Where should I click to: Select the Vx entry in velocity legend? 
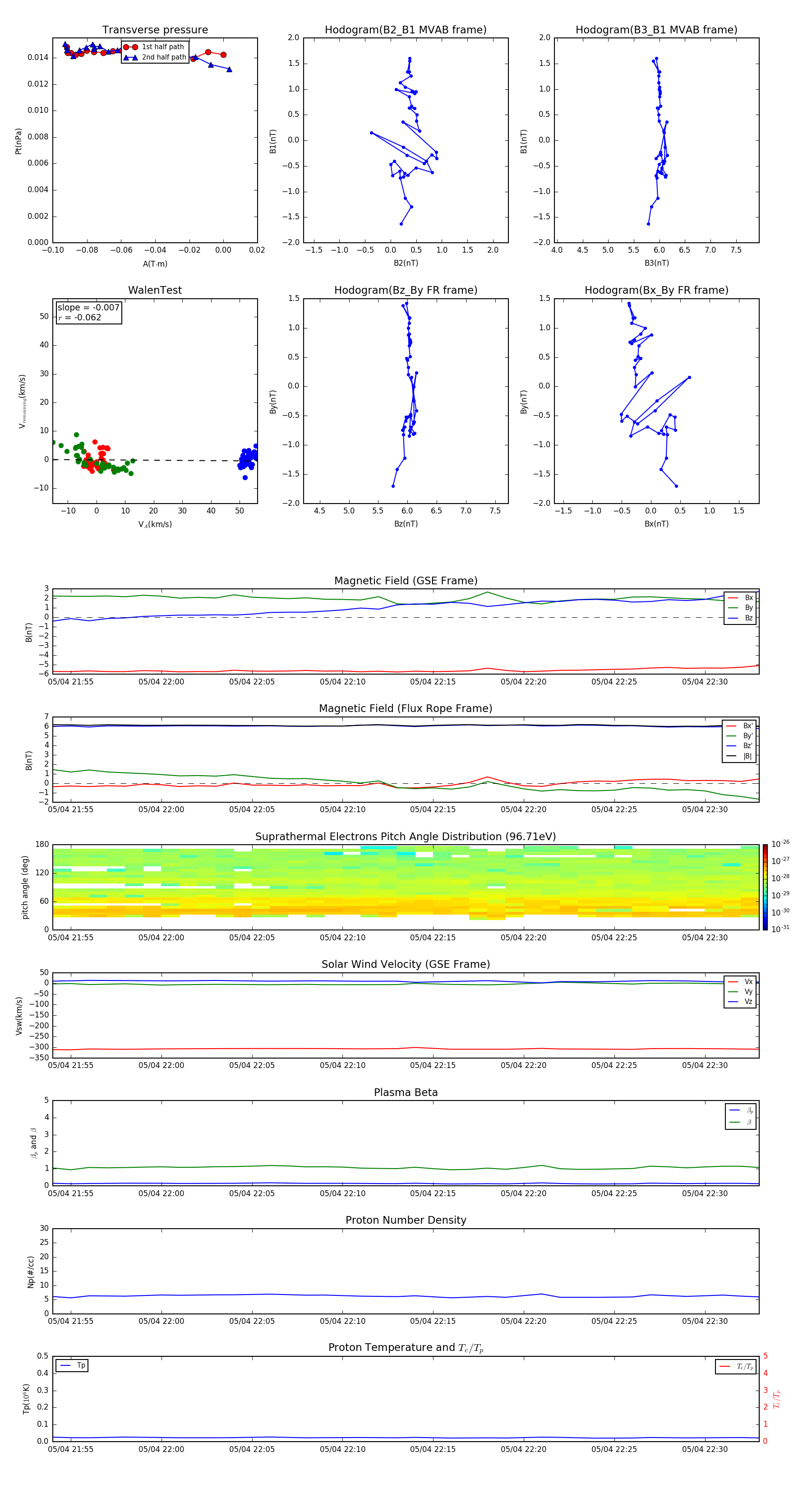click(740, 981)
